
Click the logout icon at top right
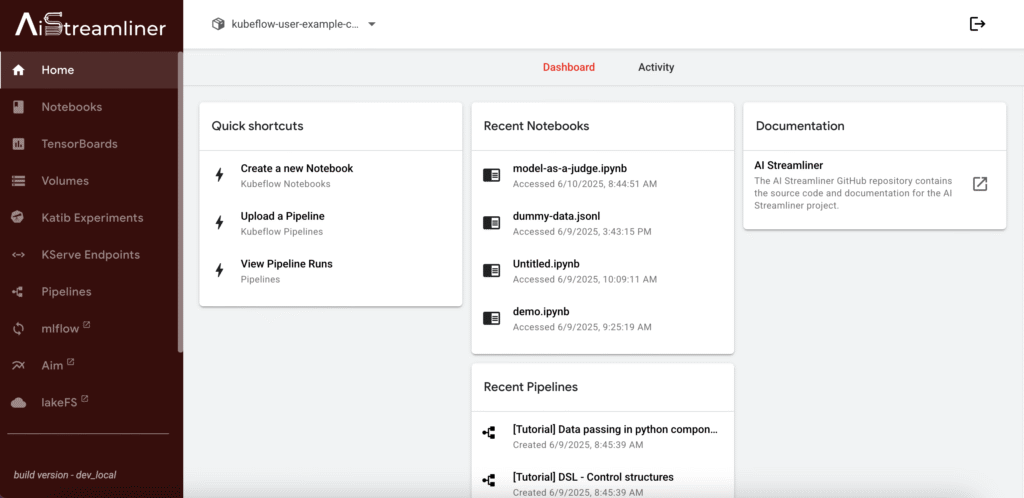pos(977,24)
